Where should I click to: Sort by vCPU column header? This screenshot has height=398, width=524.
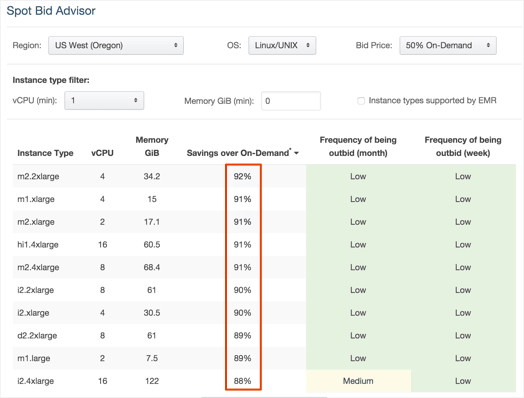coord(102,153)
